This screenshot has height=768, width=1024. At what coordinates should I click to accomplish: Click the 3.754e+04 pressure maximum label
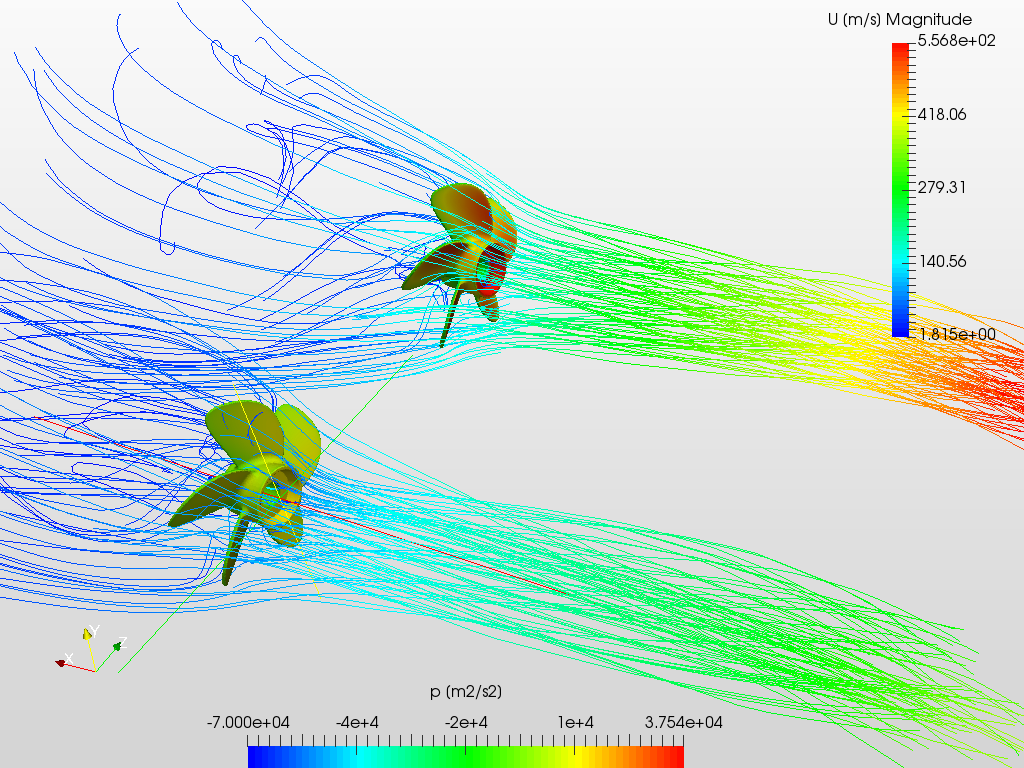point(684,722)
